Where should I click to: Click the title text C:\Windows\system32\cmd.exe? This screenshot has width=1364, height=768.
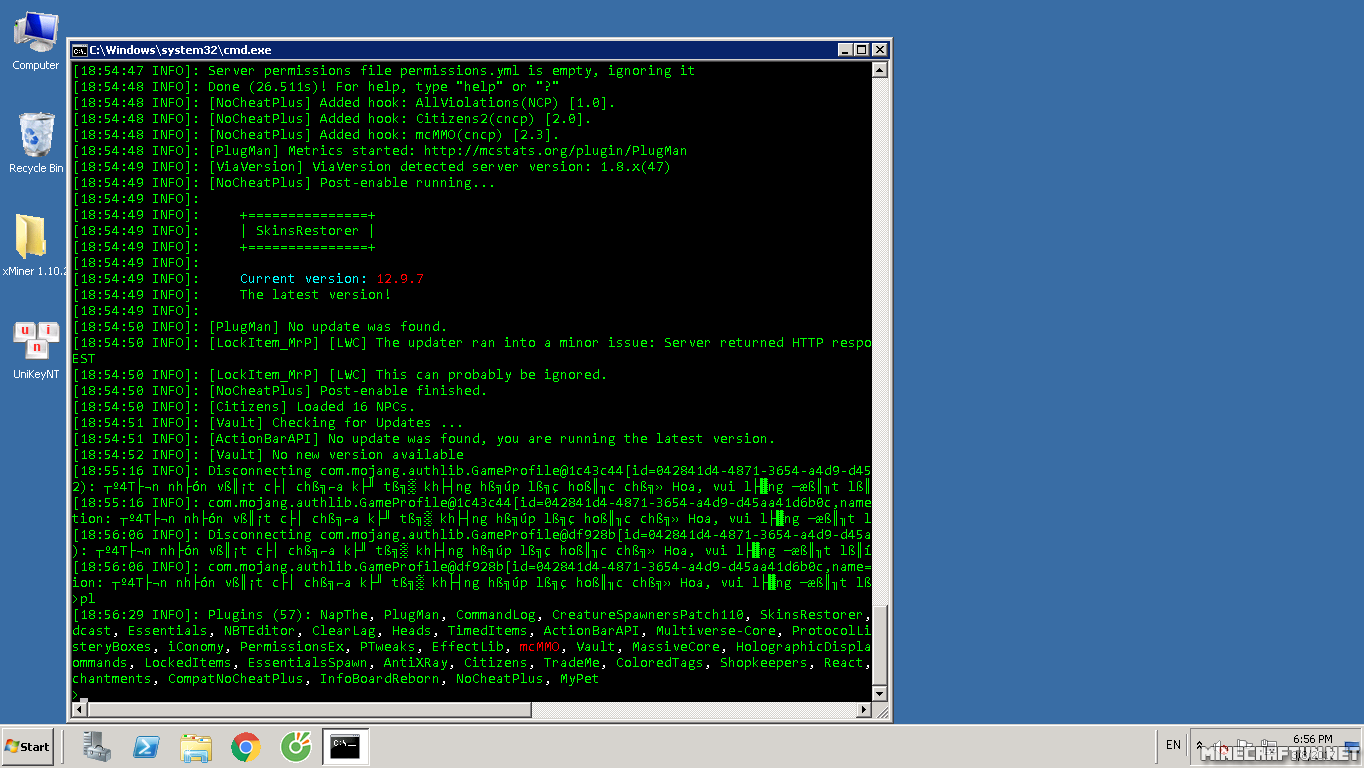pos(180,50)
